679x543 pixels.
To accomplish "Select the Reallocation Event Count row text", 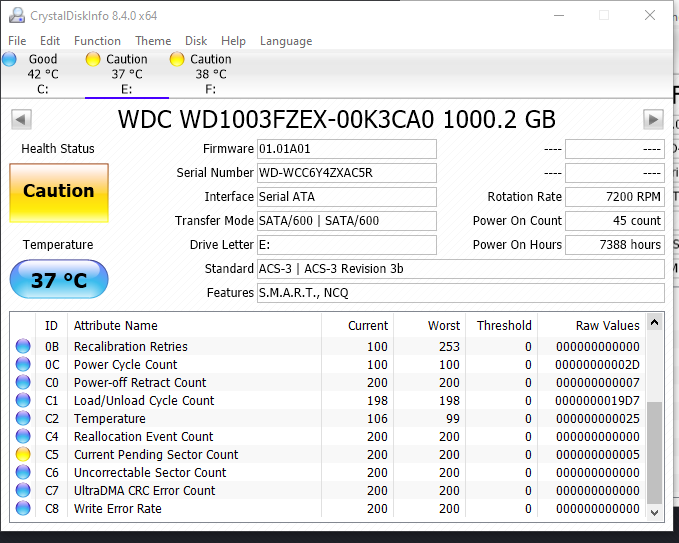I will click(x=144, y=436).
